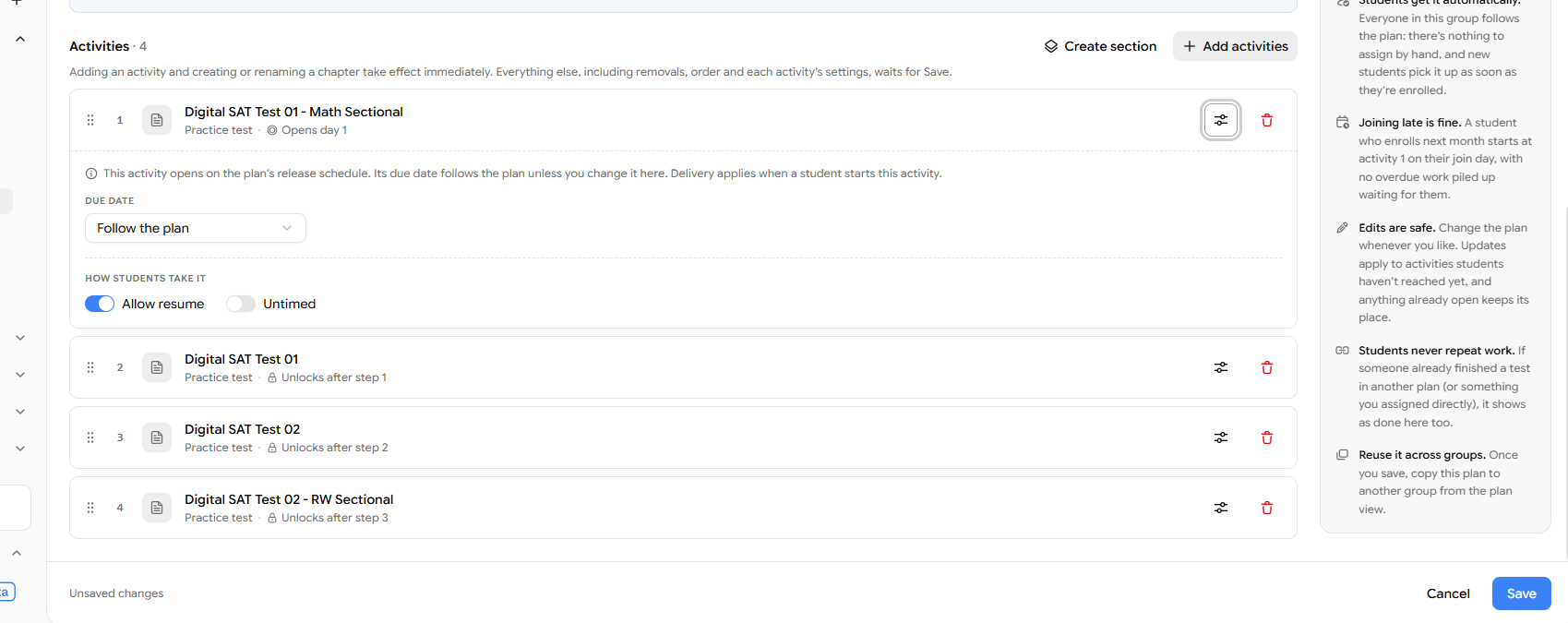This screenshot has width=1568, height=623.
Task: Click the DUE DATE label
Action: click(x=109, y=200)
